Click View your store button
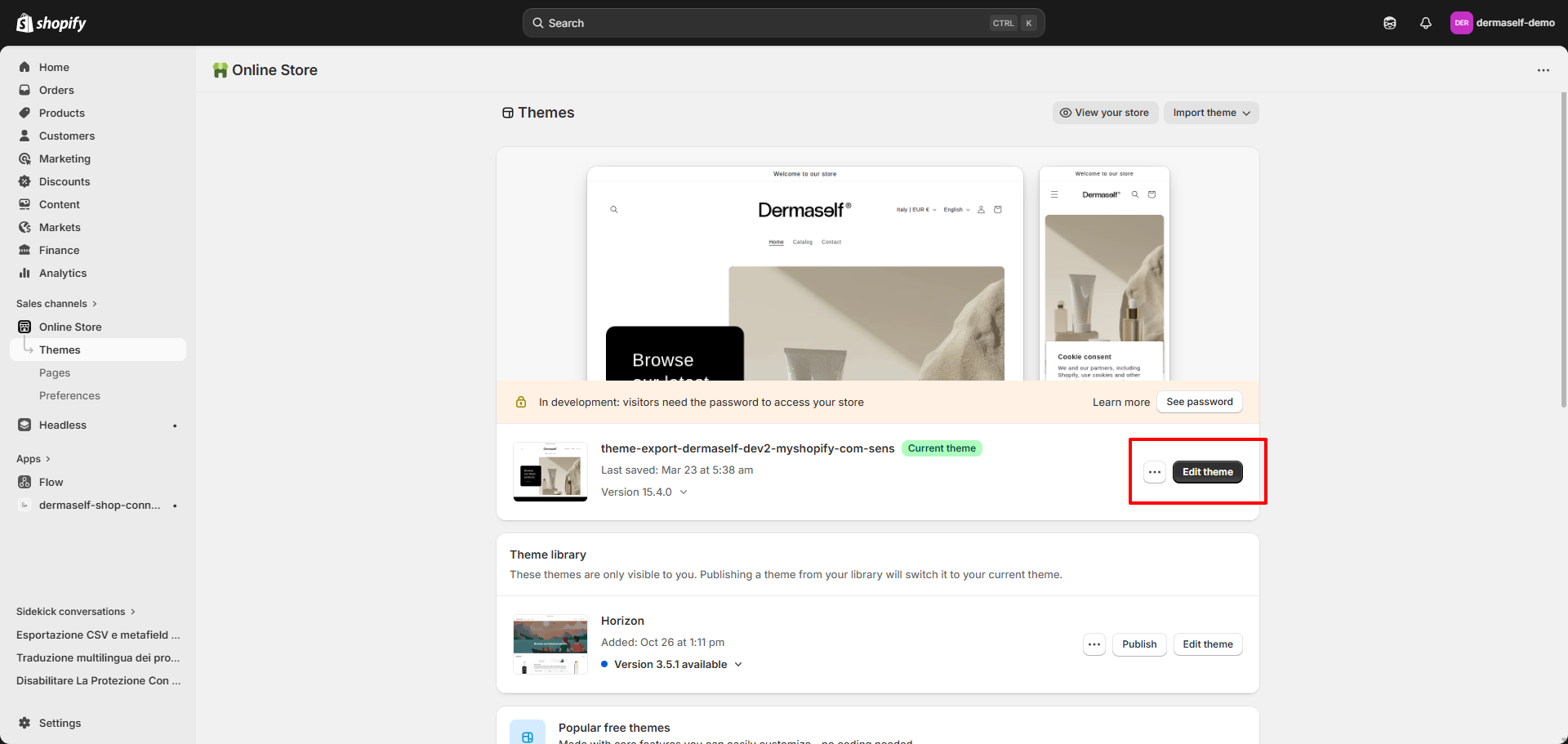The image size is (1568, 744). tap(1105, 113)
